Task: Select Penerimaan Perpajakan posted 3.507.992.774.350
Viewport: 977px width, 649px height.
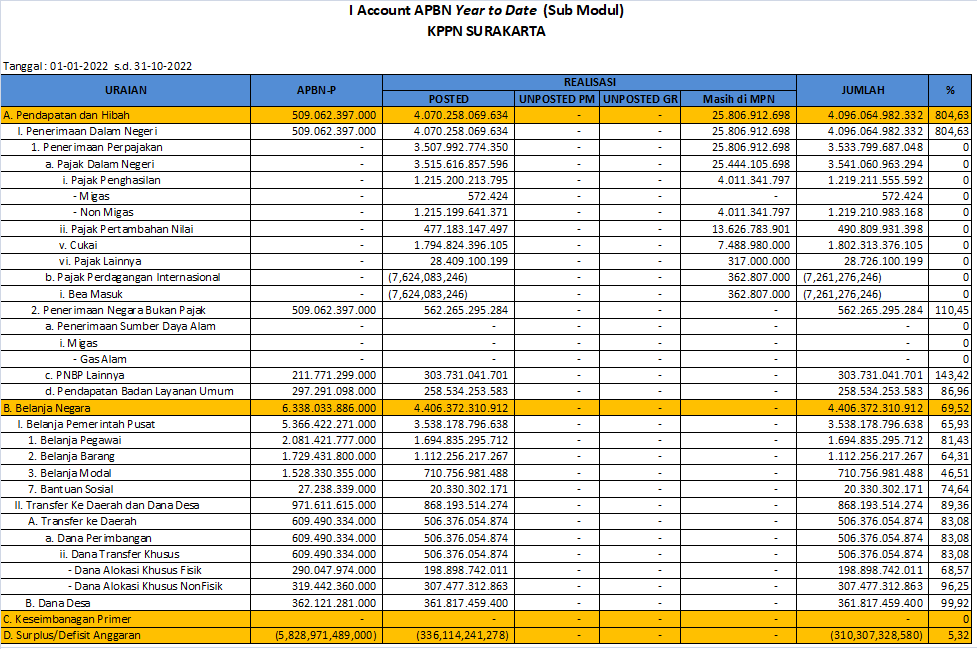Action: [461, 148]
